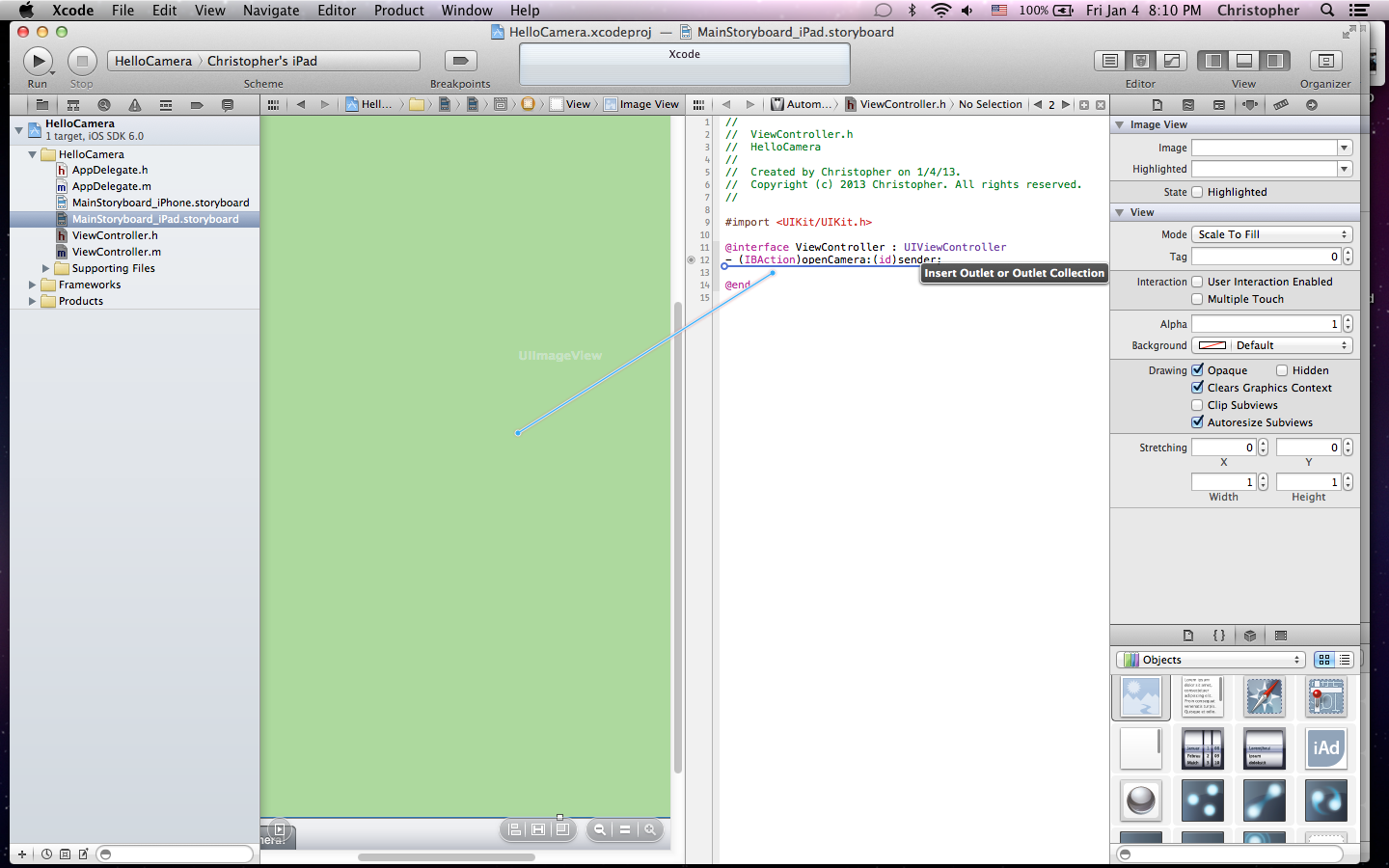This screenshot has height=868, width=1389.
Task: Select the Image View object thumbnail
Action: coord(1141,696)
